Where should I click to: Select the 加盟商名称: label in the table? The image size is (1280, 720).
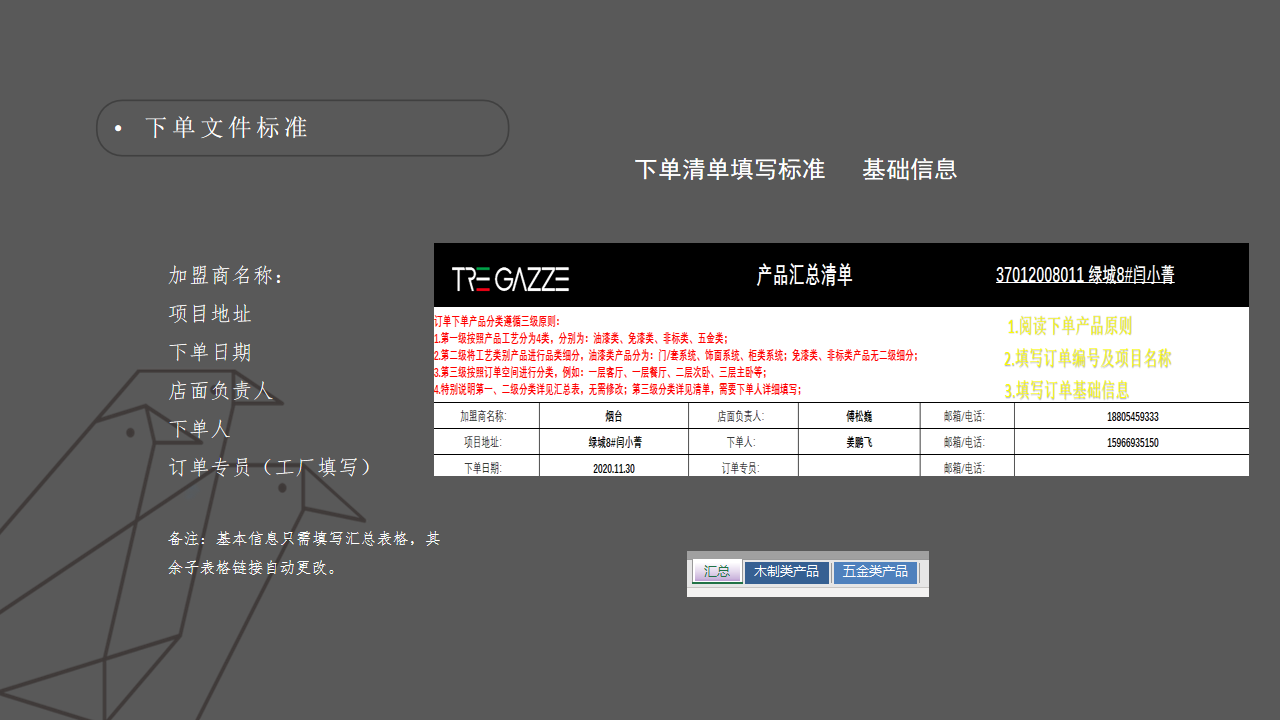487,416
